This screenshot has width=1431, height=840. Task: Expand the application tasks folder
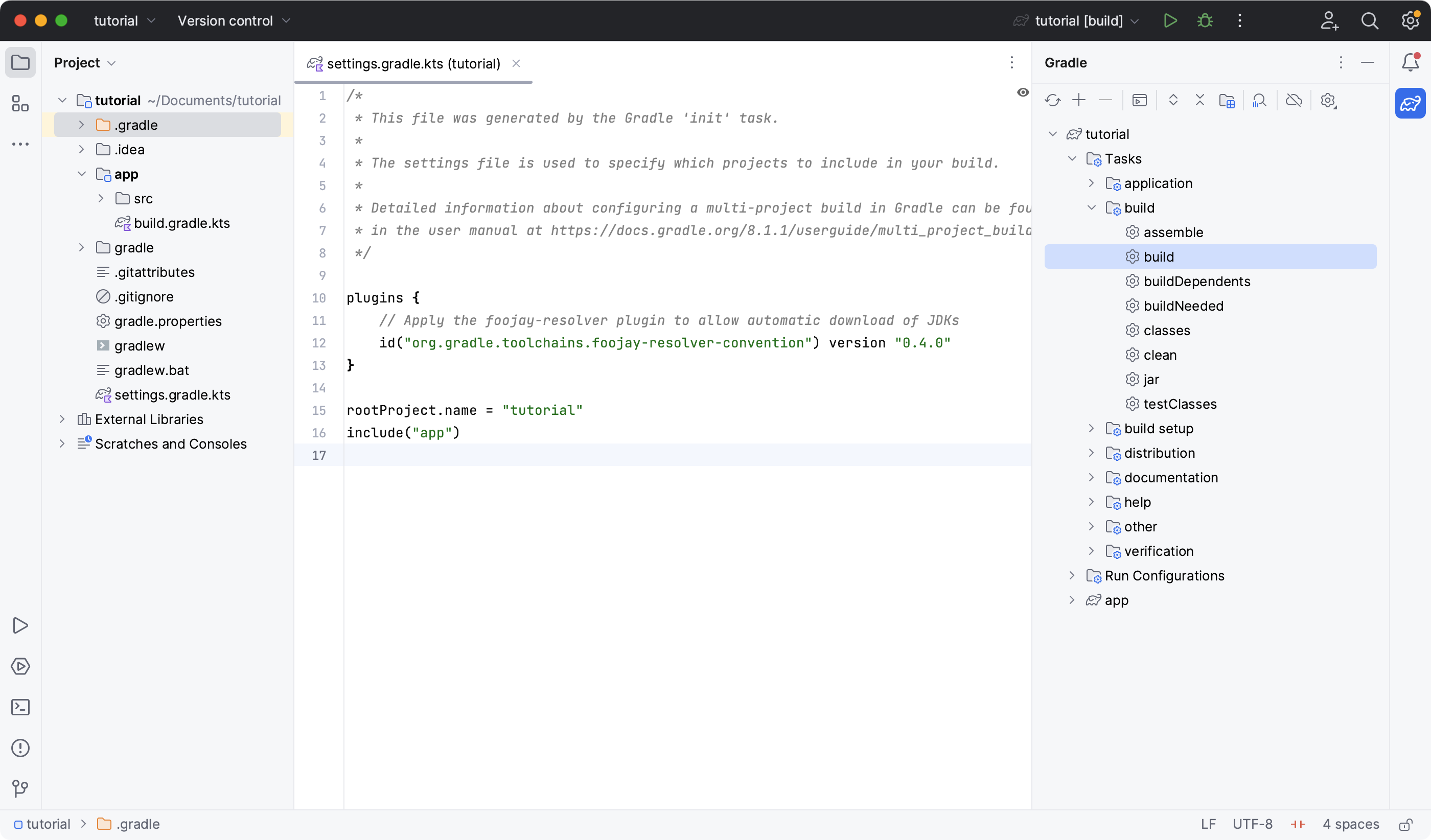pyautogui.click(x=1091, y=183)
